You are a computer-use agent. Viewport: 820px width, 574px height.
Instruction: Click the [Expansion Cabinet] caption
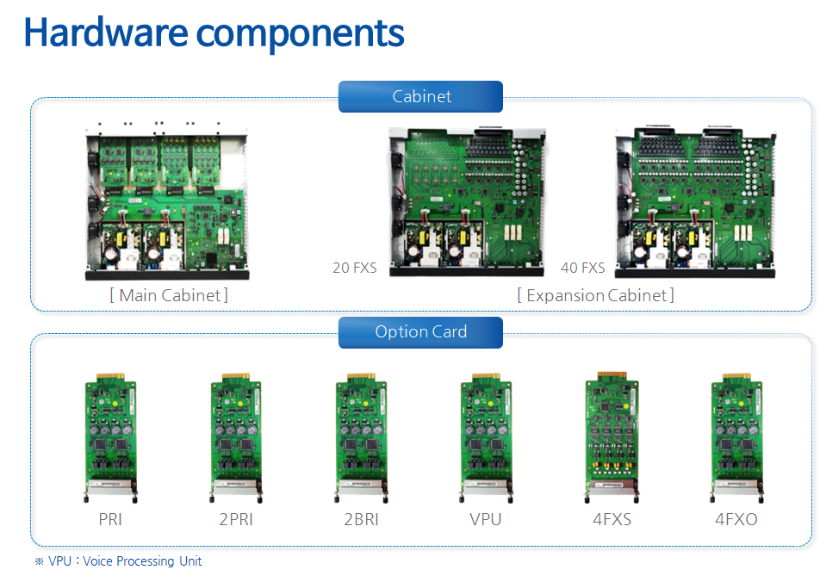(x=596, y=295)
